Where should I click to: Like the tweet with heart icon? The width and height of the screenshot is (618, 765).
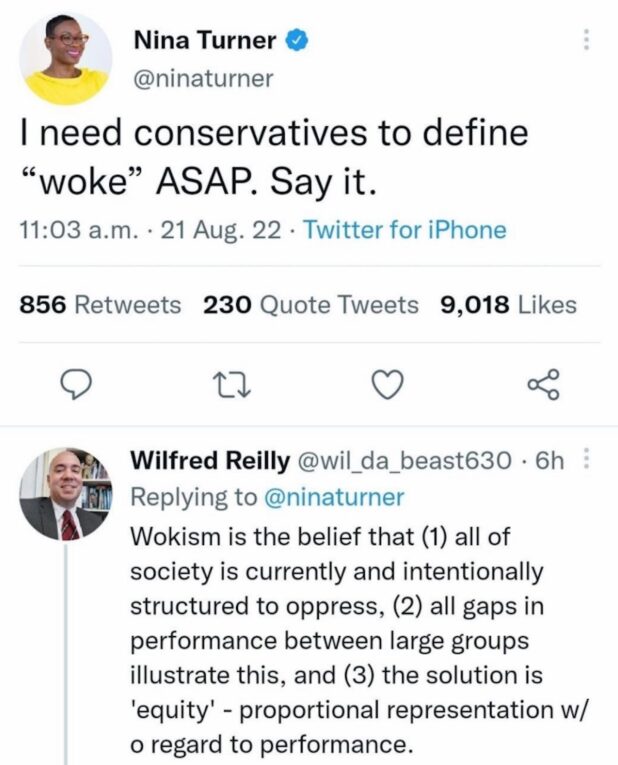tap(387, 384)
